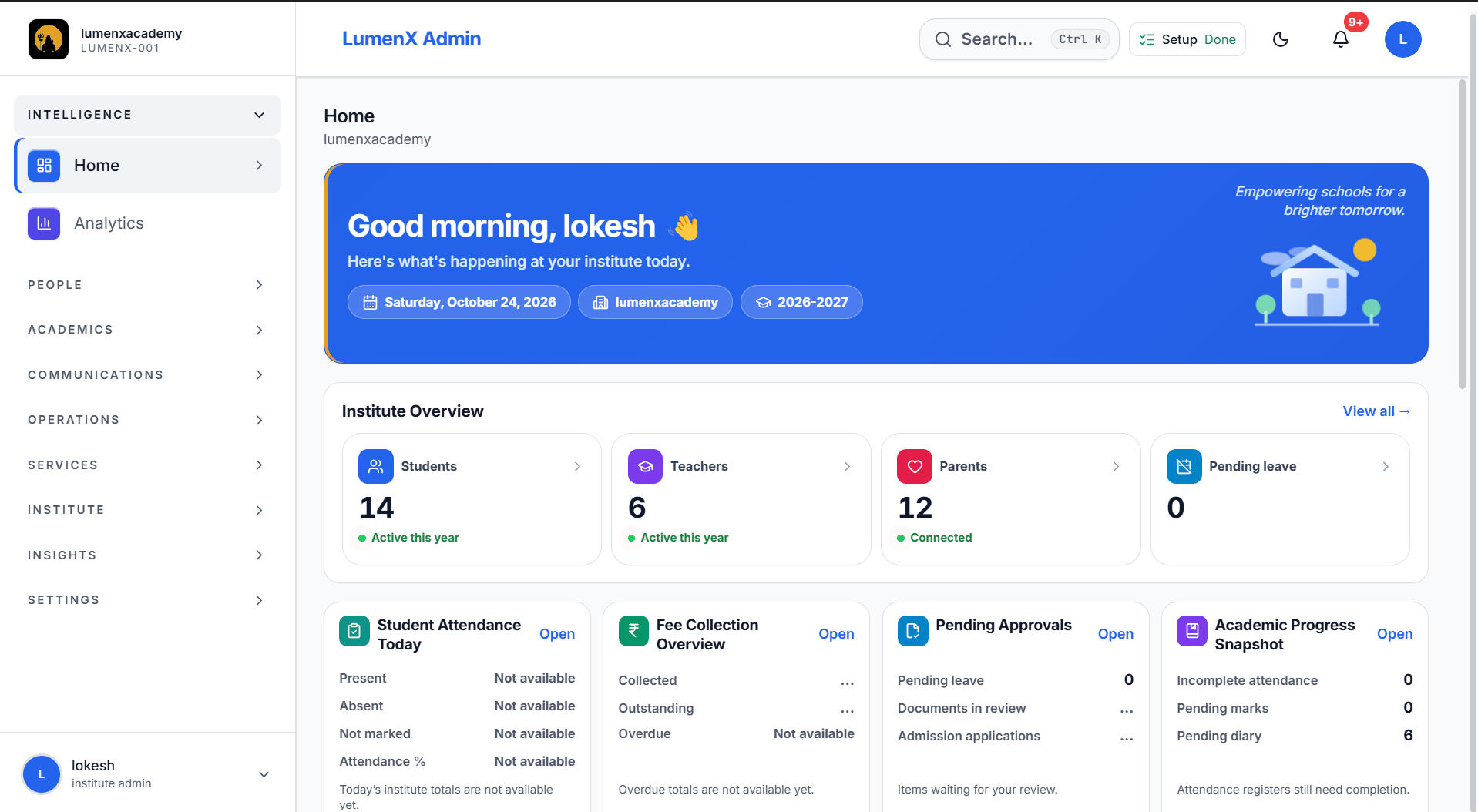
Task: Click the Pending Approvals document icon
Action: pos(913,631)
